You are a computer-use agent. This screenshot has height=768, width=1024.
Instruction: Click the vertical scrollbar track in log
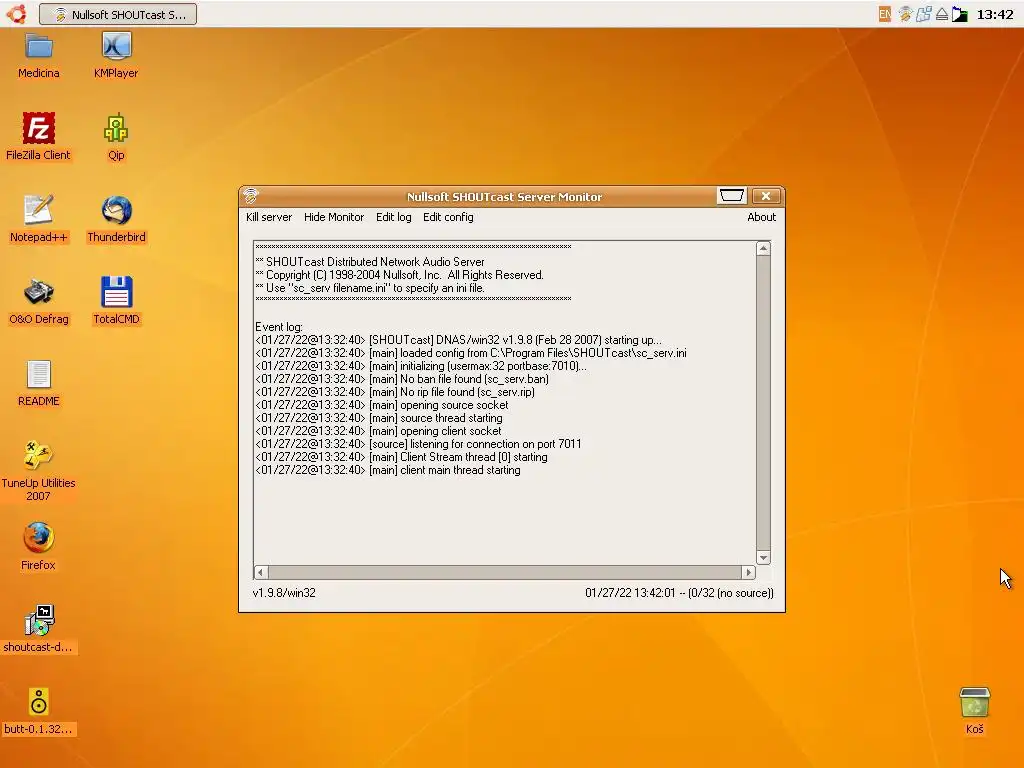click(x=763, y=403)
